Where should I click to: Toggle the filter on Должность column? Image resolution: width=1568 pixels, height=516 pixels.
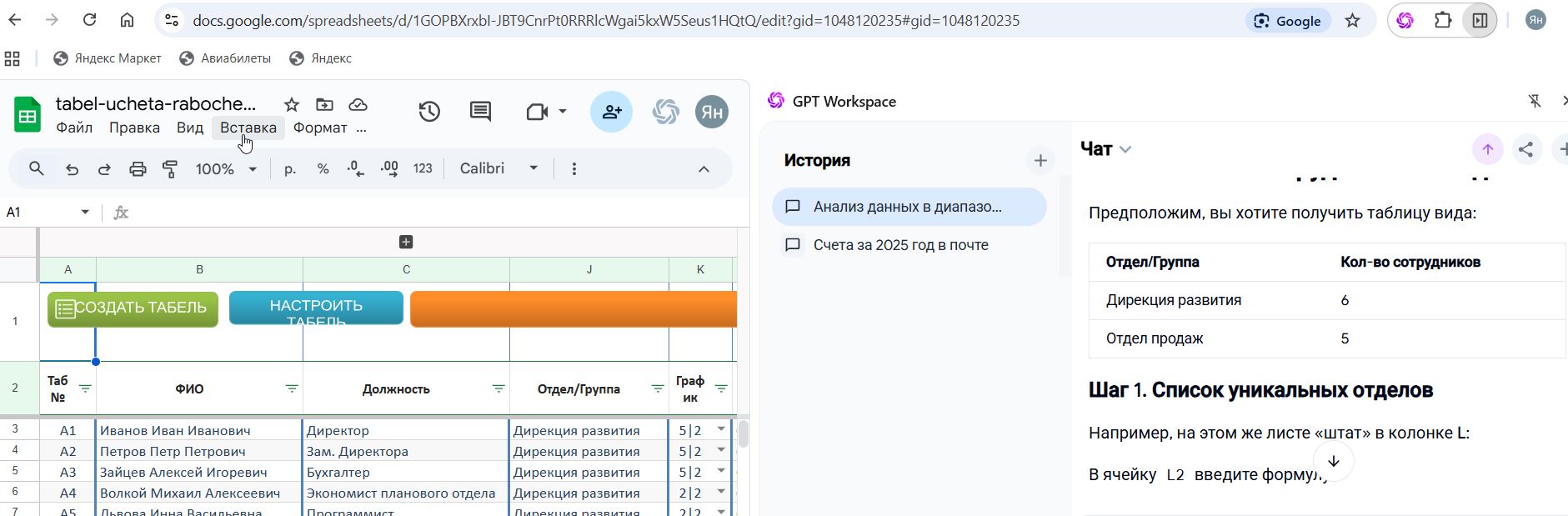coord(498,388)
